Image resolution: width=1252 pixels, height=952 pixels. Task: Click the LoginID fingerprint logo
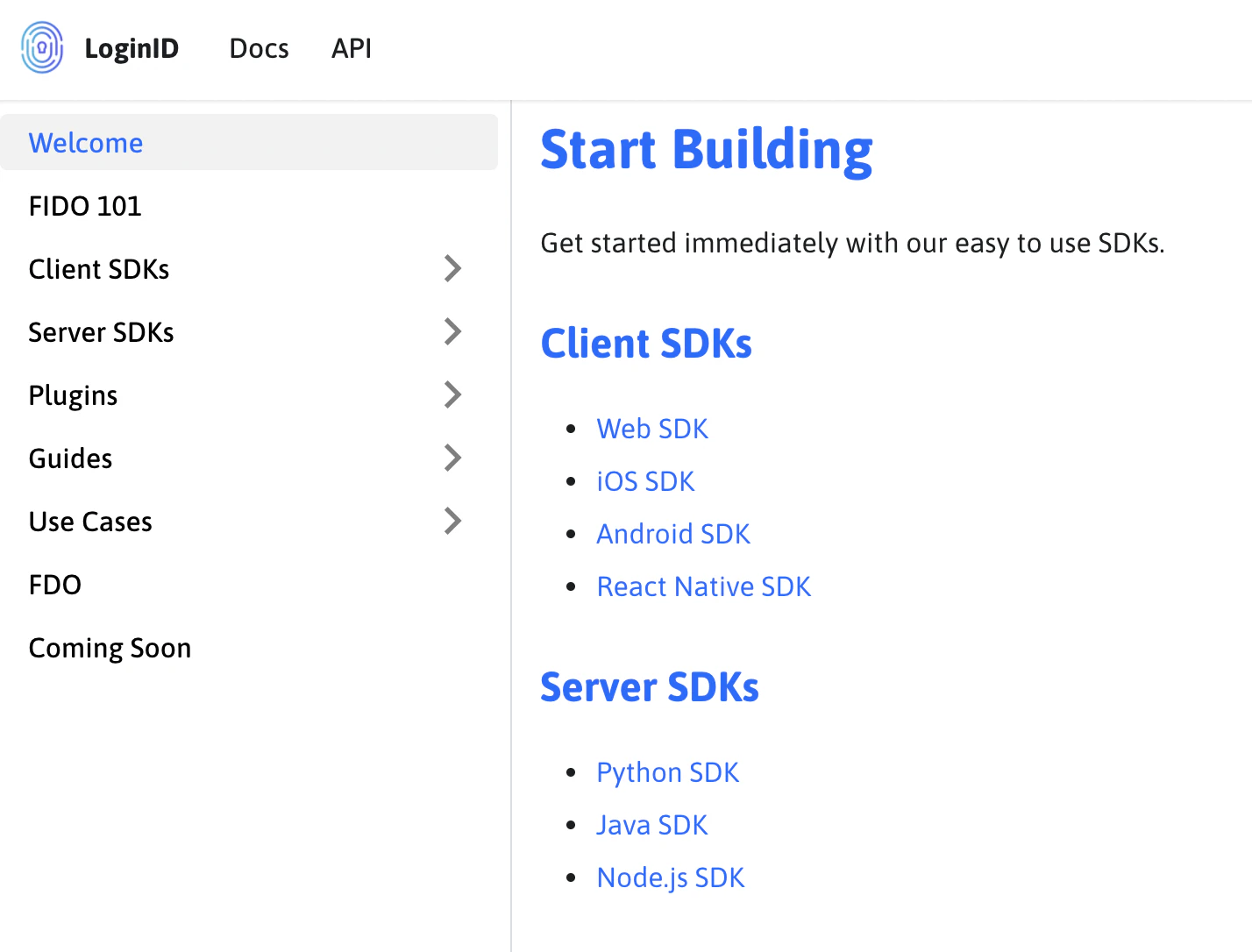pyautogui.click(x=41, y=47)
